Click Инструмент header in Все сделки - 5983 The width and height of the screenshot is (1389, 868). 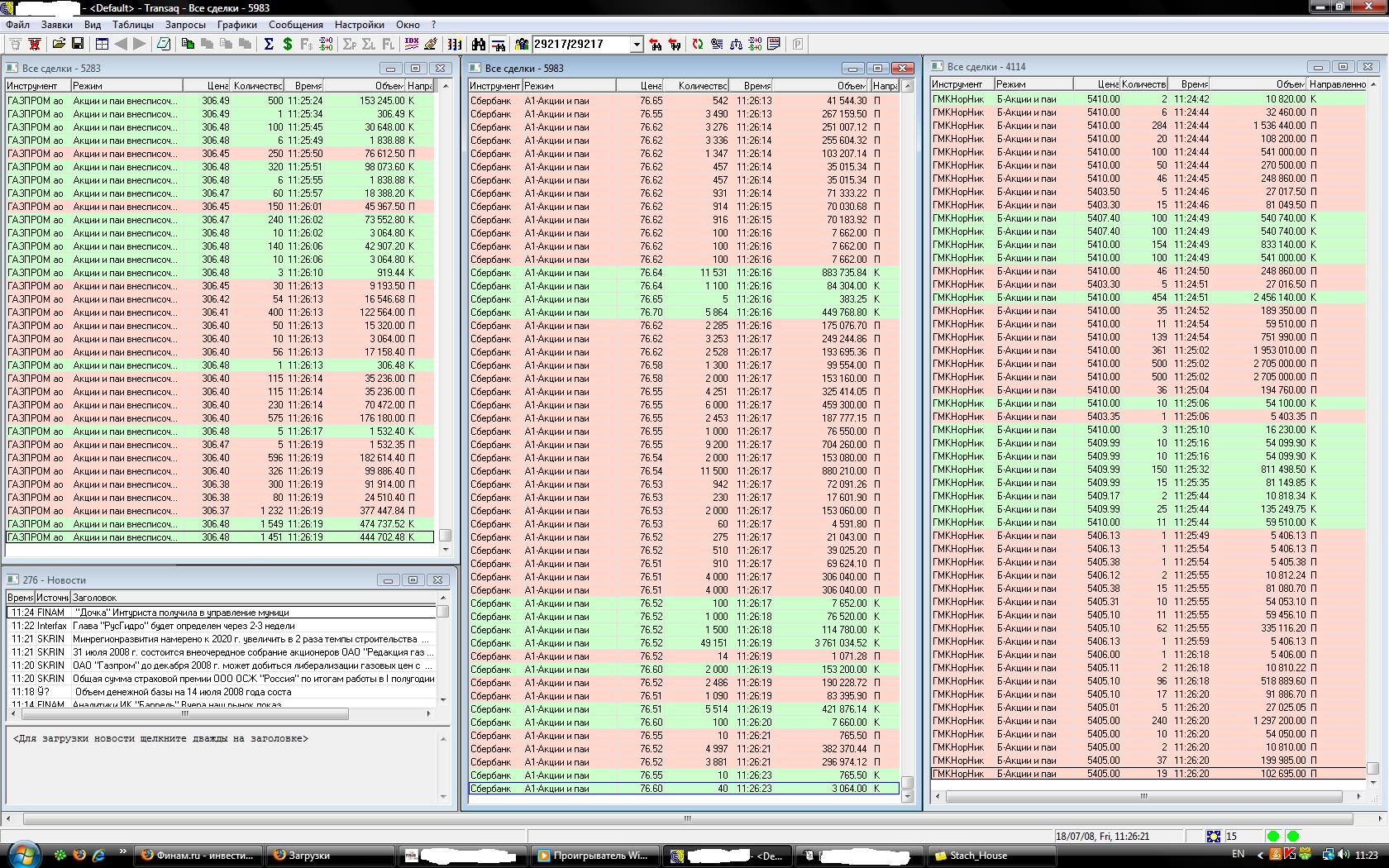(x=494, y=86)
